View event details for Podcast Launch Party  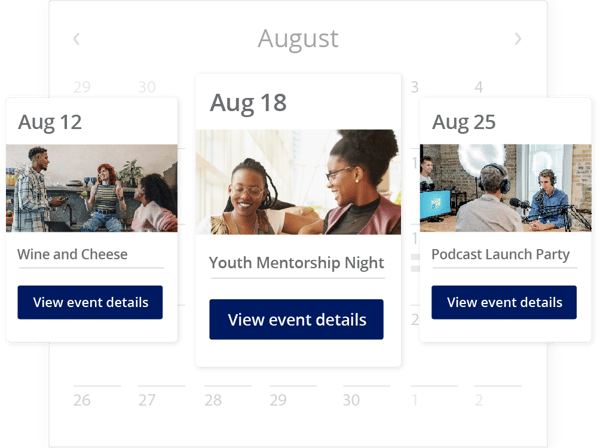504,302
